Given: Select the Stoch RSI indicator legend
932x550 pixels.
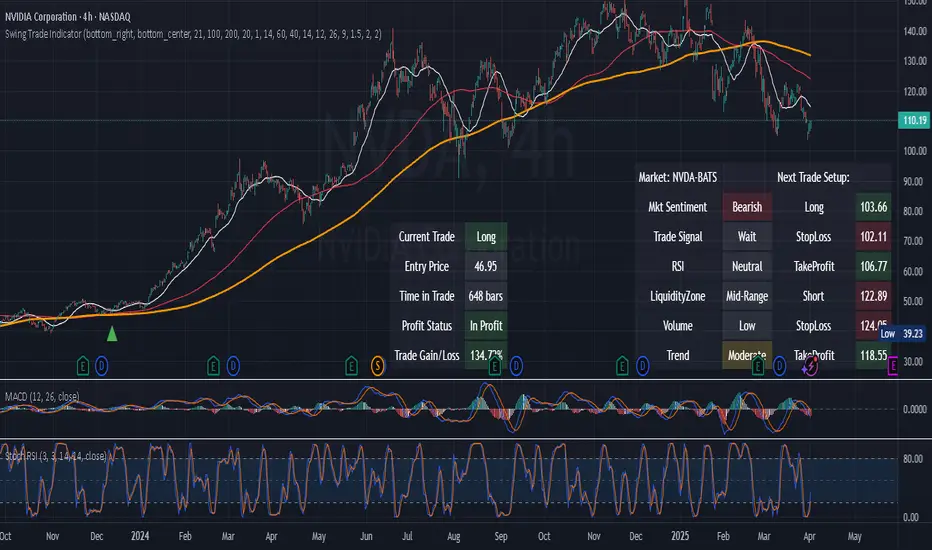Looking at the screenshot, I should (56, 456).
